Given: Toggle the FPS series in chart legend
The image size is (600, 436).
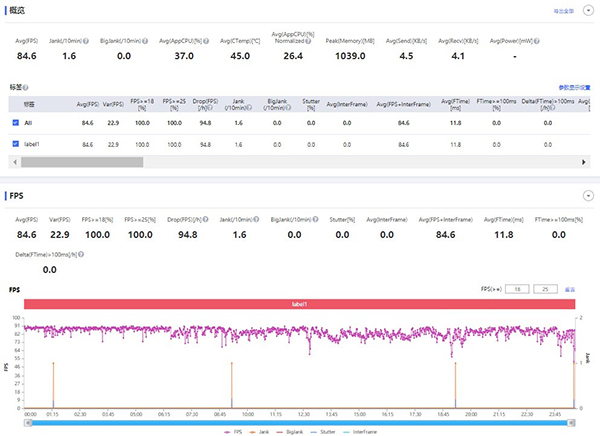Looking at the screenshot, I should [x=234, y=430].
